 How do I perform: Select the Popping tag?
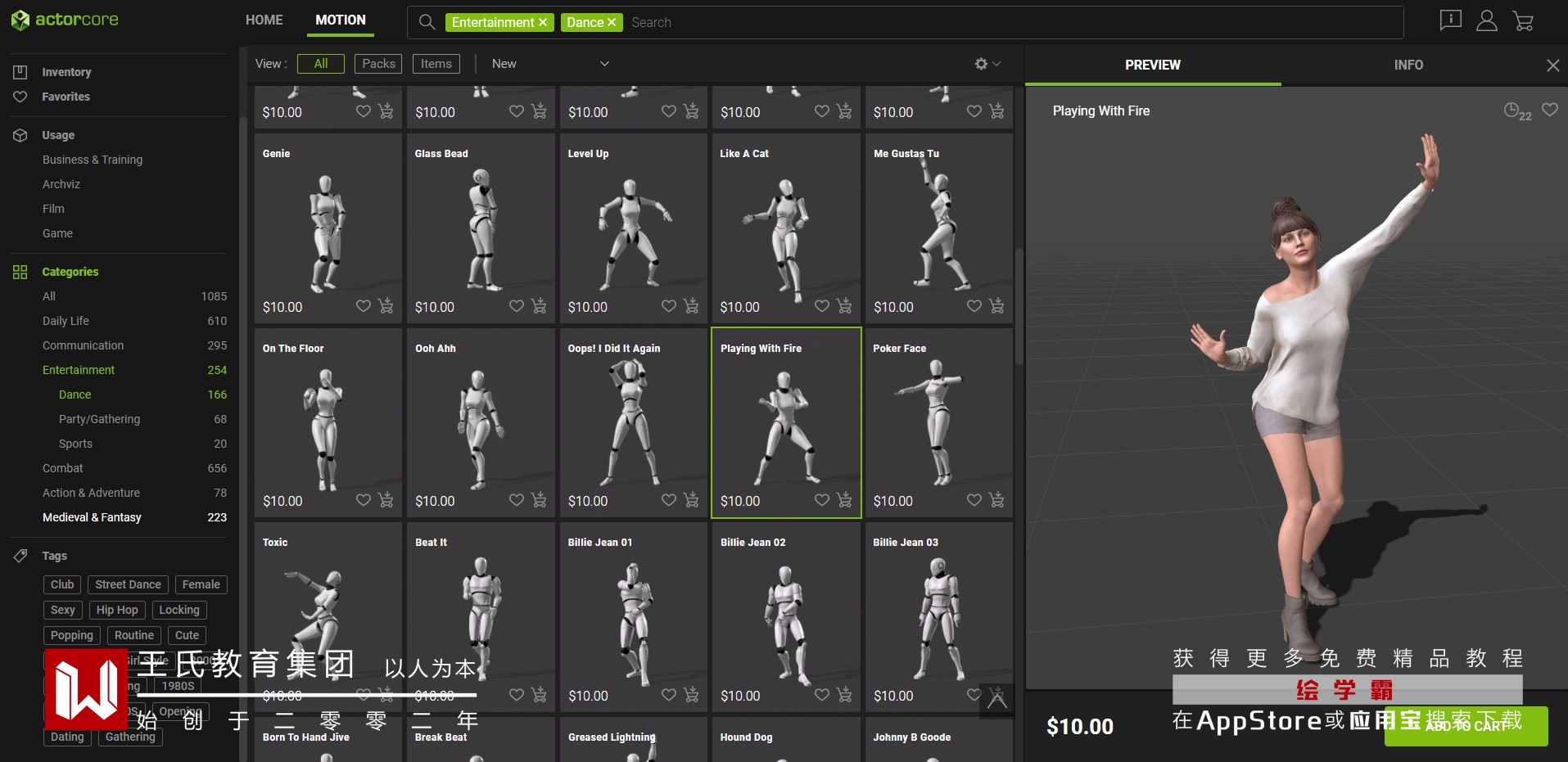click(72, 635)
